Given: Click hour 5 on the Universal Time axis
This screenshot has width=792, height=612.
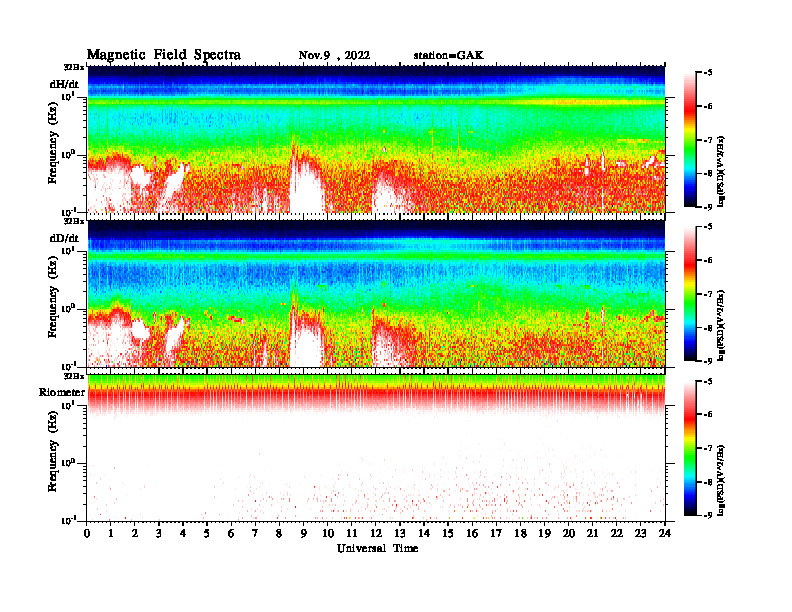Looking at the screenshot, I should coord(207,533).
